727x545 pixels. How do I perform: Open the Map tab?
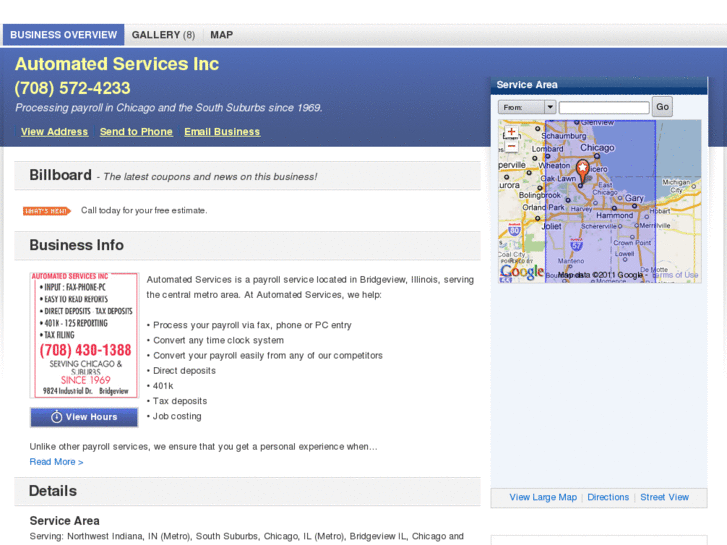point(222,35)
